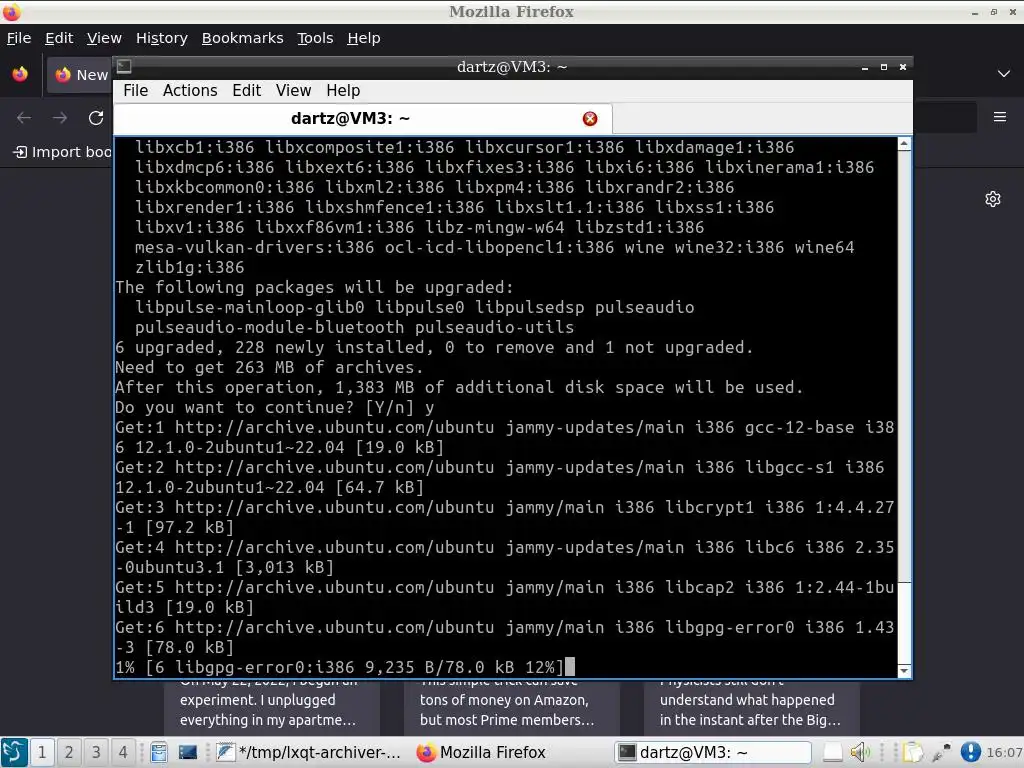Select the dartz@VM3 terminal tab

click(x=363, y=119)
